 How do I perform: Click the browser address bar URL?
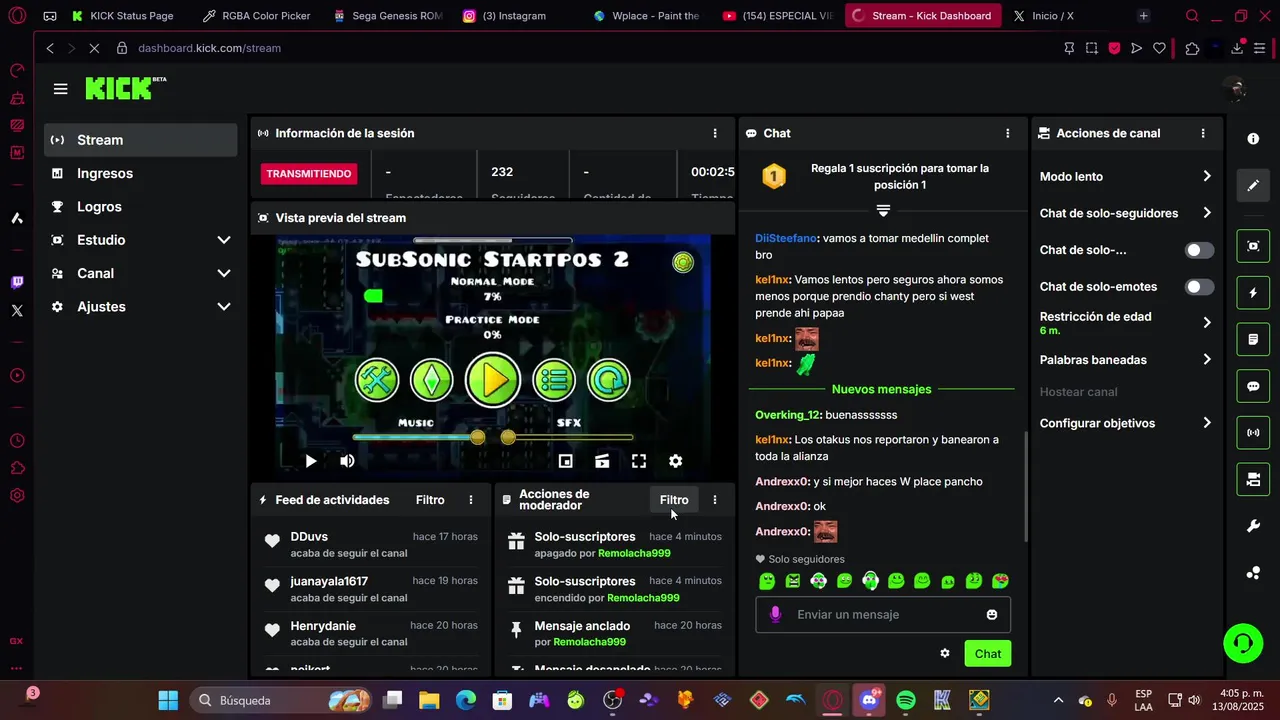[x=209, y=48]
